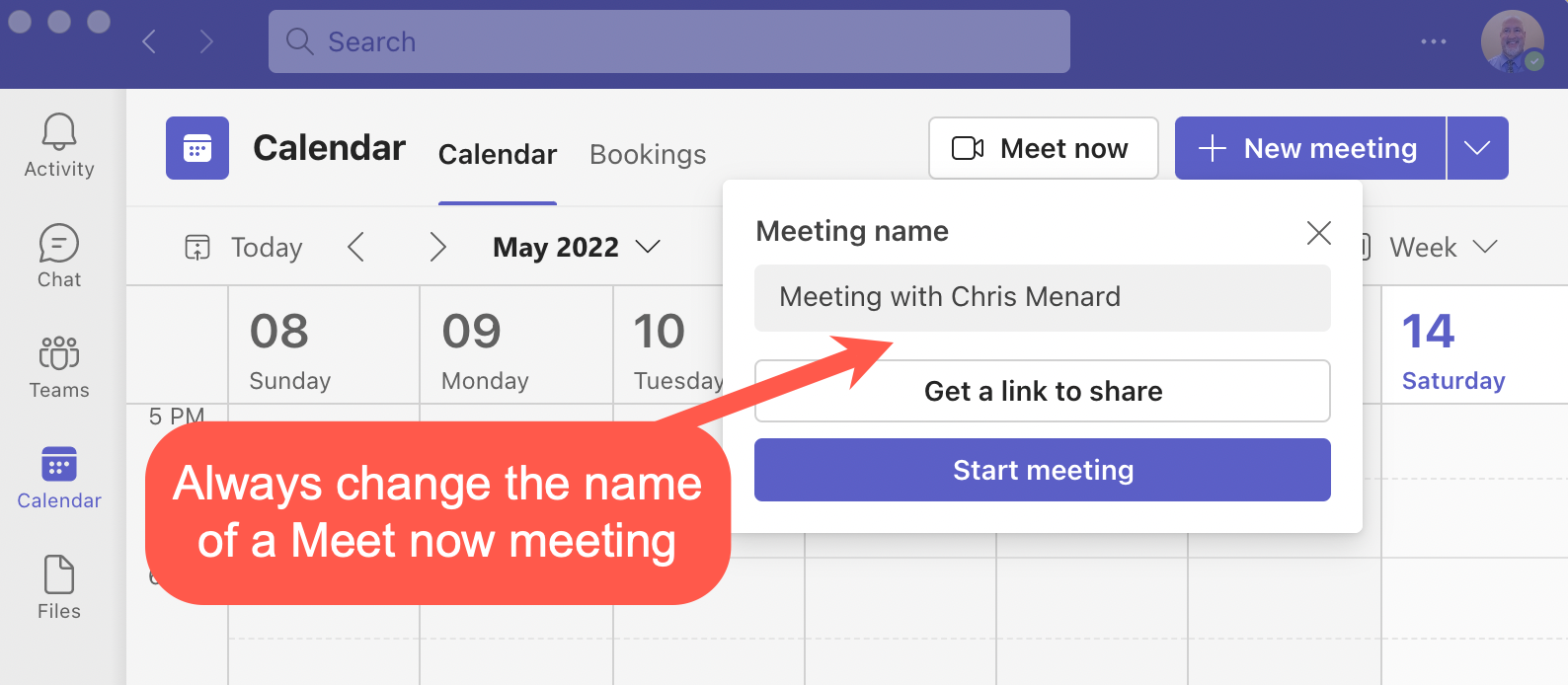This screenshot has width=1568, height=685.
Task: Click Get a link to share
Action: pyautogui.click(x=1042, y=391)
